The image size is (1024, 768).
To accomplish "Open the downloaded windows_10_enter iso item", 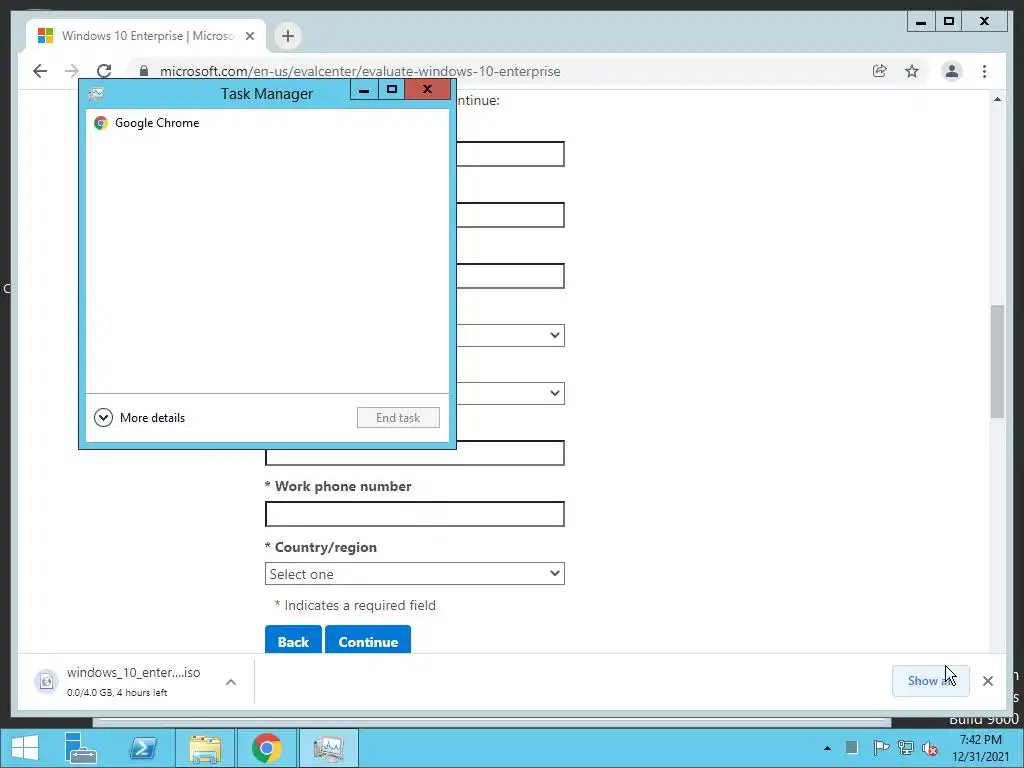I will [x=133, y=681].
